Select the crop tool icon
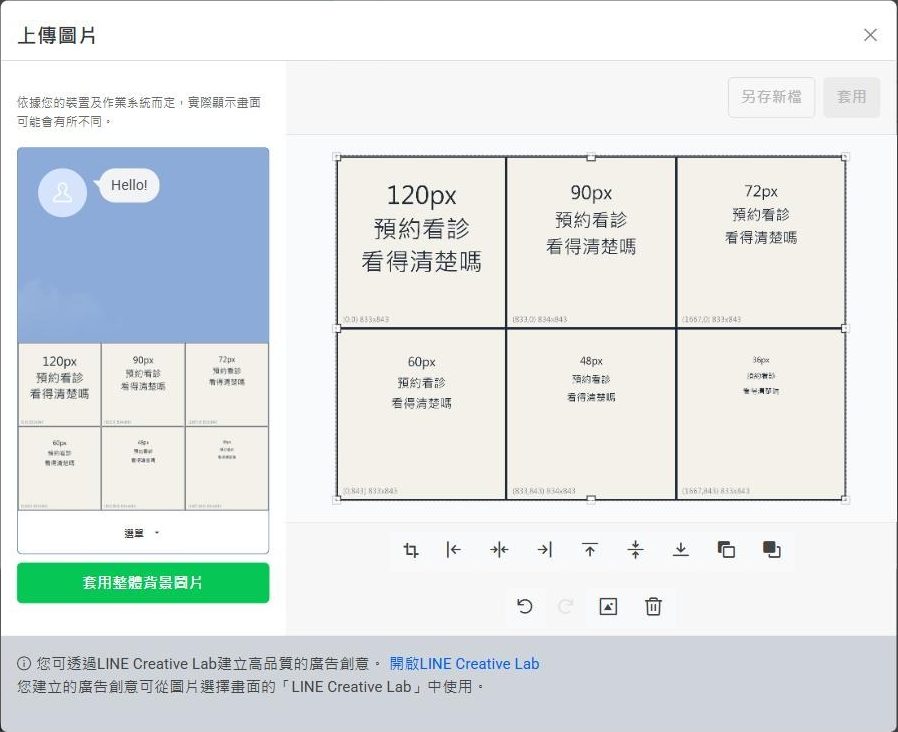This screenshot has height=732, width=898. point(411,550)
